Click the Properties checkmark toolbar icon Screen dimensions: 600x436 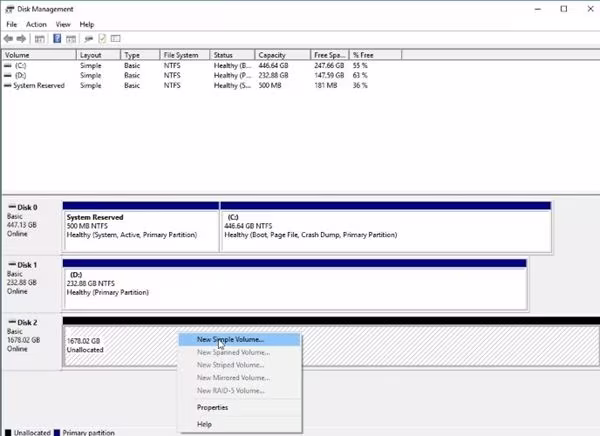(x=102, y=38)
